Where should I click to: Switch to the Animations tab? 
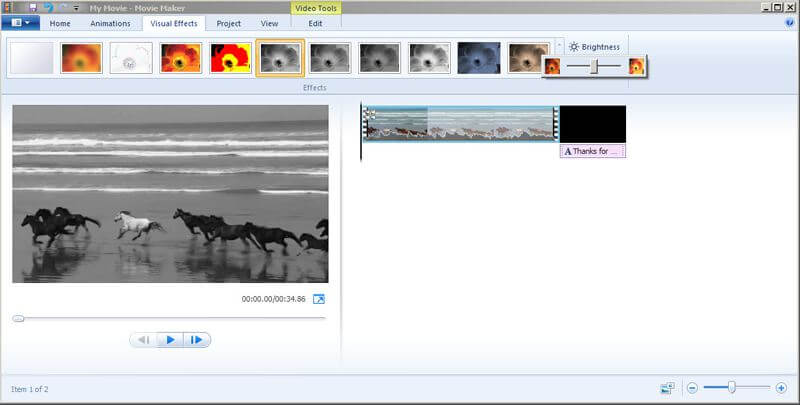(110, 23)
